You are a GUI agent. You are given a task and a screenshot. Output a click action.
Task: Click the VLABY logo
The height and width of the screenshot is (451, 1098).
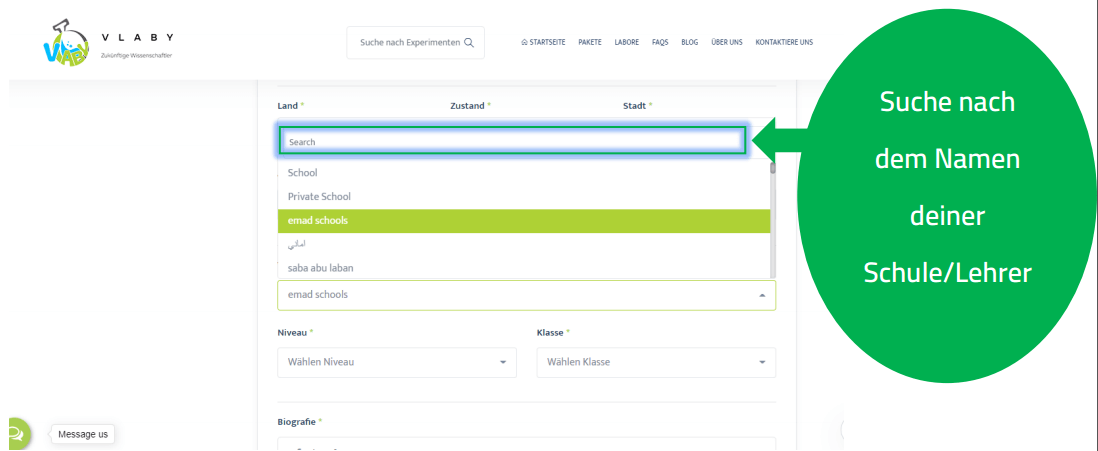(108, 43)
